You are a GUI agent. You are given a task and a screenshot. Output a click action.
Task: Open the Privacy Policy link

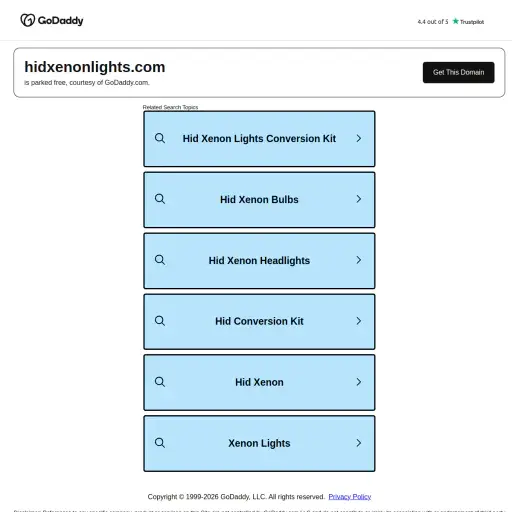tap(350, 497)
